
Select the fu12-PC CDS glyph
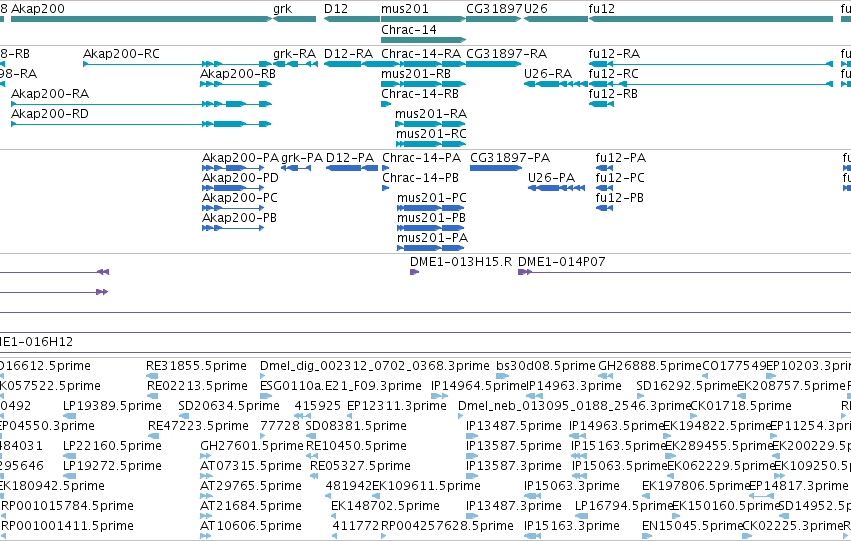pos(604,188)
